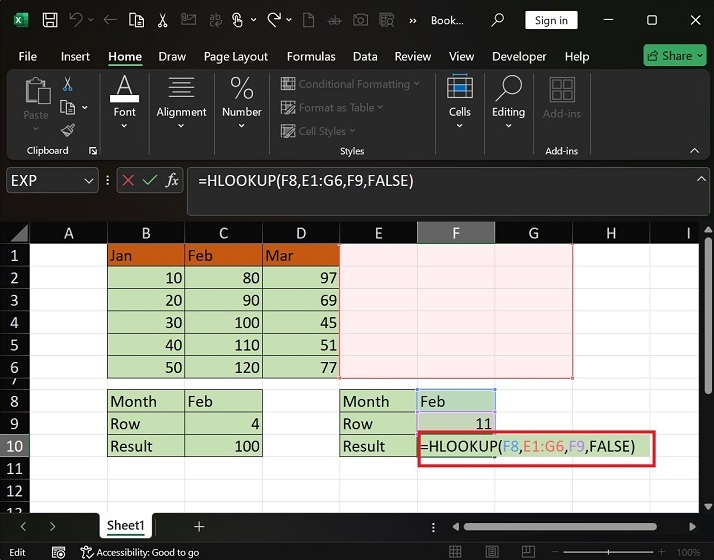Open the Insert Function fx dialog

[172, 180]
